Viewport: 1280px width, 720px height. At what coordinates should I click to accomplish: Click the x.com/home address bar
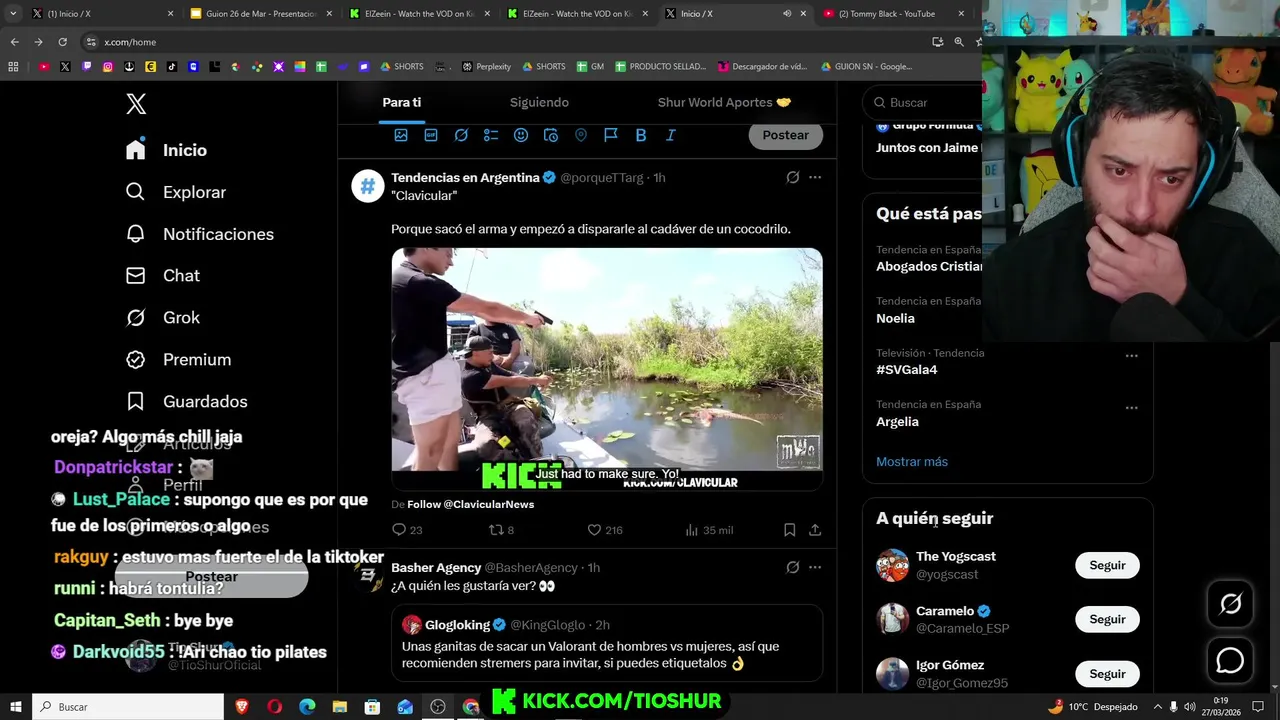coord(500,42)
